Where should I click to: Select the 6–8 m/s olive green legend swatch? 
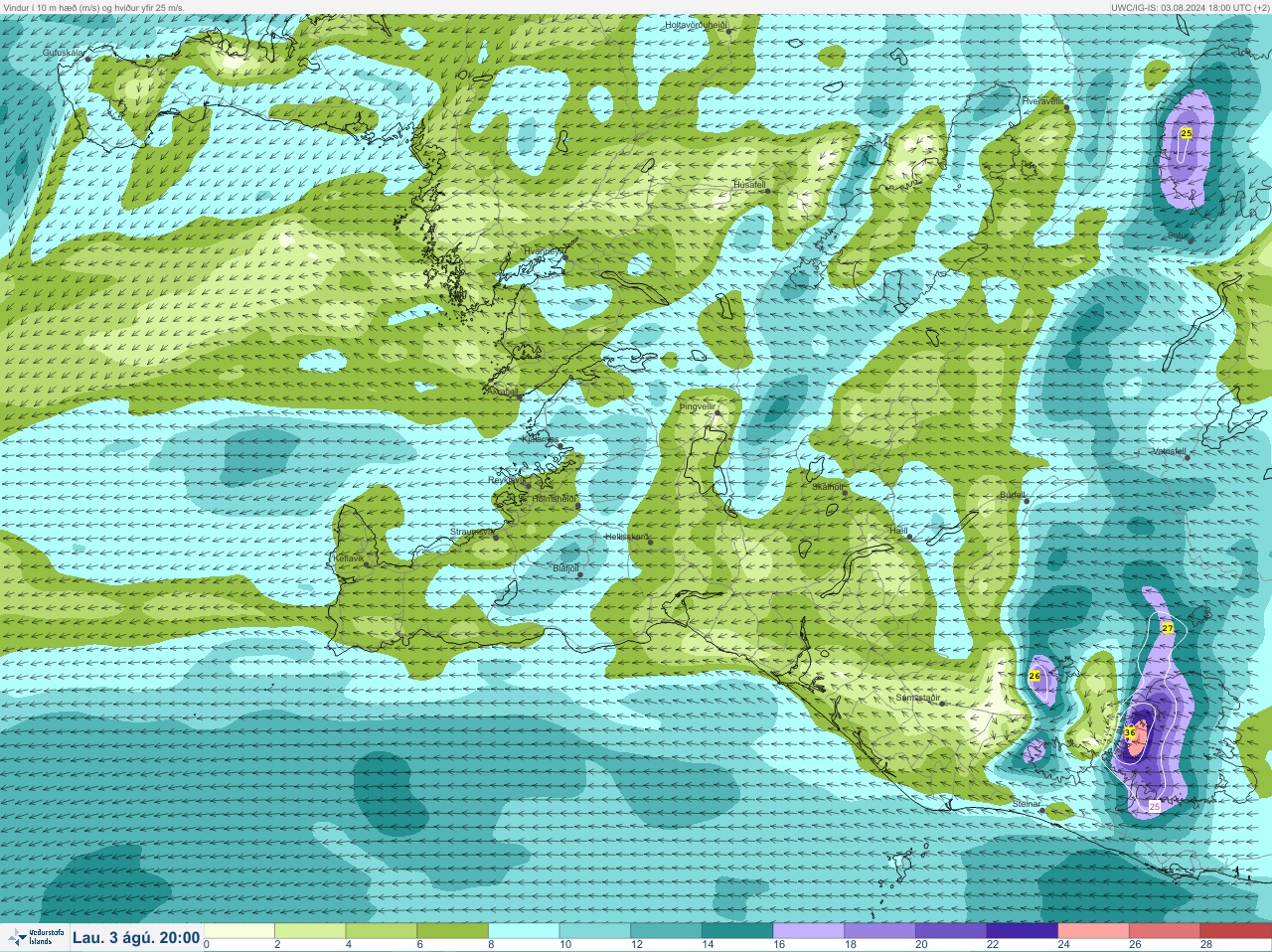[452, 931]
